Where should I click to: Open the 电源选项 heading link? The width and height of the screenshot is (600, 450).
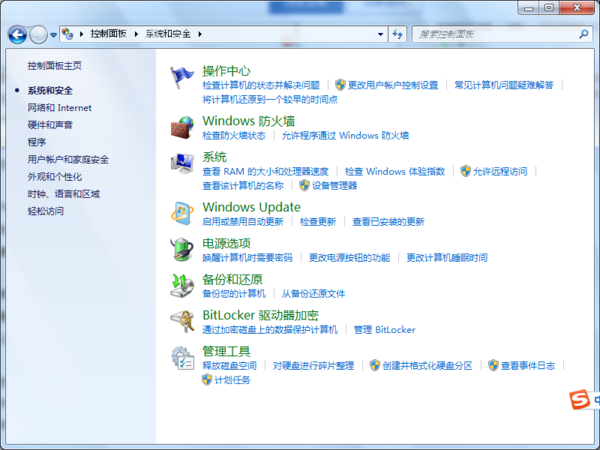[226, 243]
